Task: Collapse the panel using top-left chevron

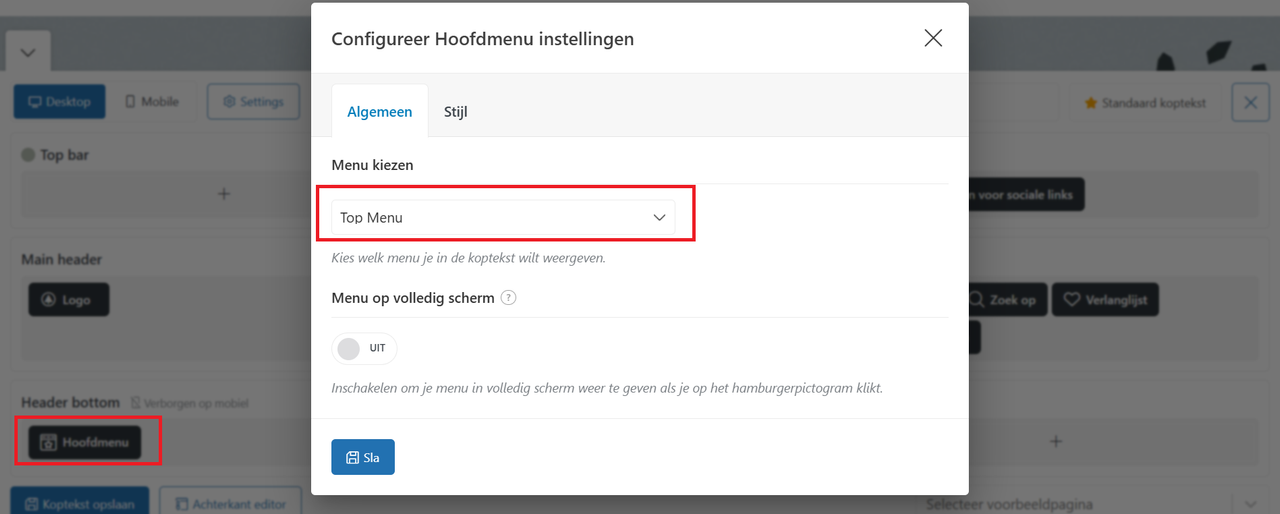Action: click(28, 52)
